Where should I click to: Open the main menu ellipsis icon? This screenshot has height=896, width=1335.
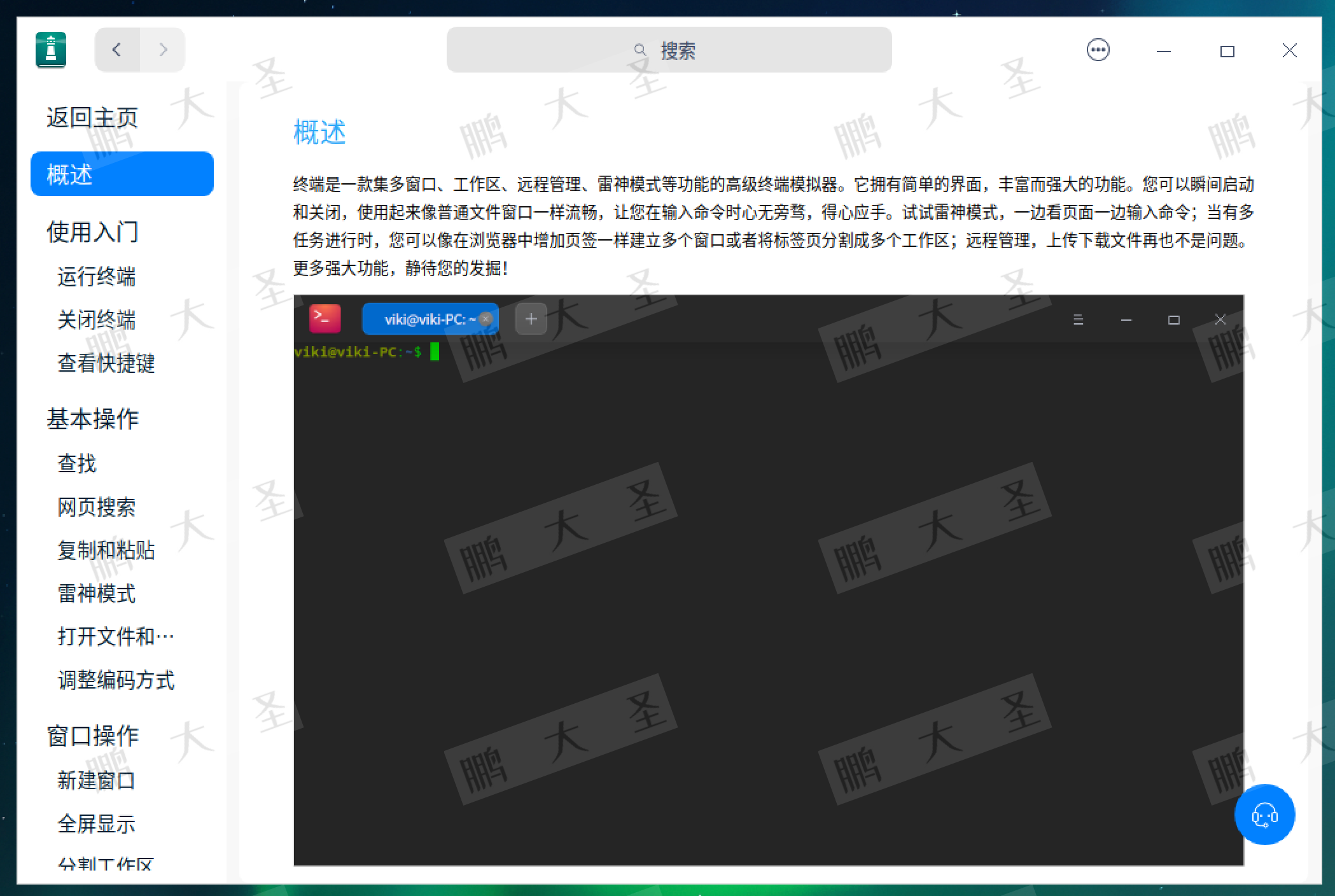pos(1098,50)
